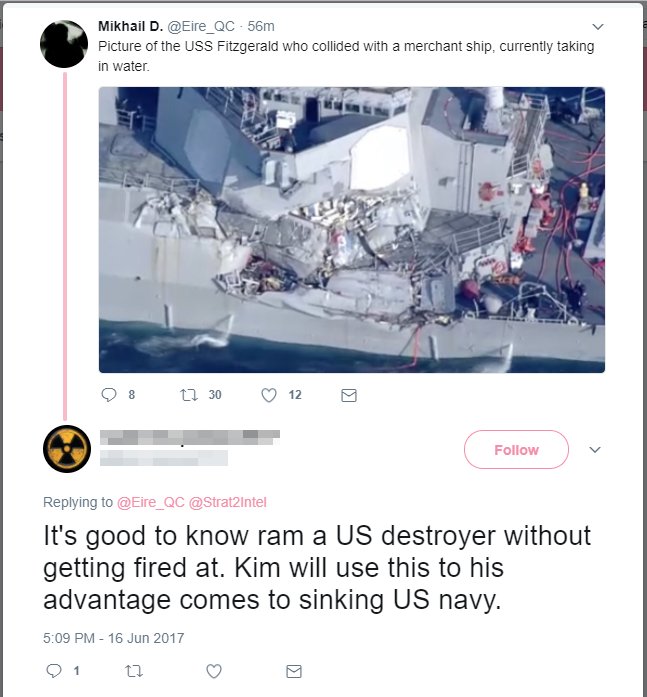Like Mikhail D.'s tweet with heart icon
647x697 pixels.
click(x=268, y=395)
